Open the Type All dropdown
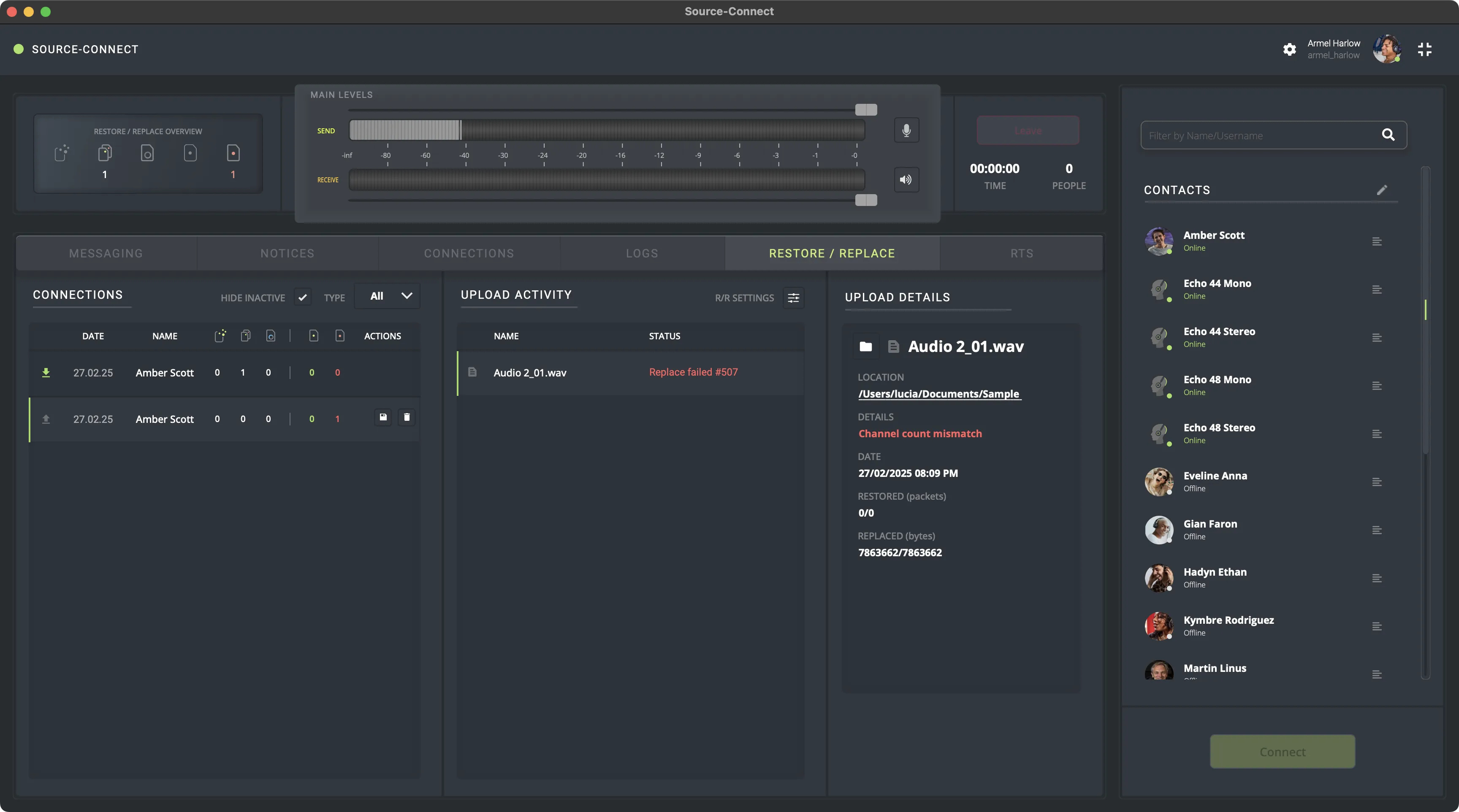Image resolution: width=1459 pixels, height=812 pixels. coord(388,295)
